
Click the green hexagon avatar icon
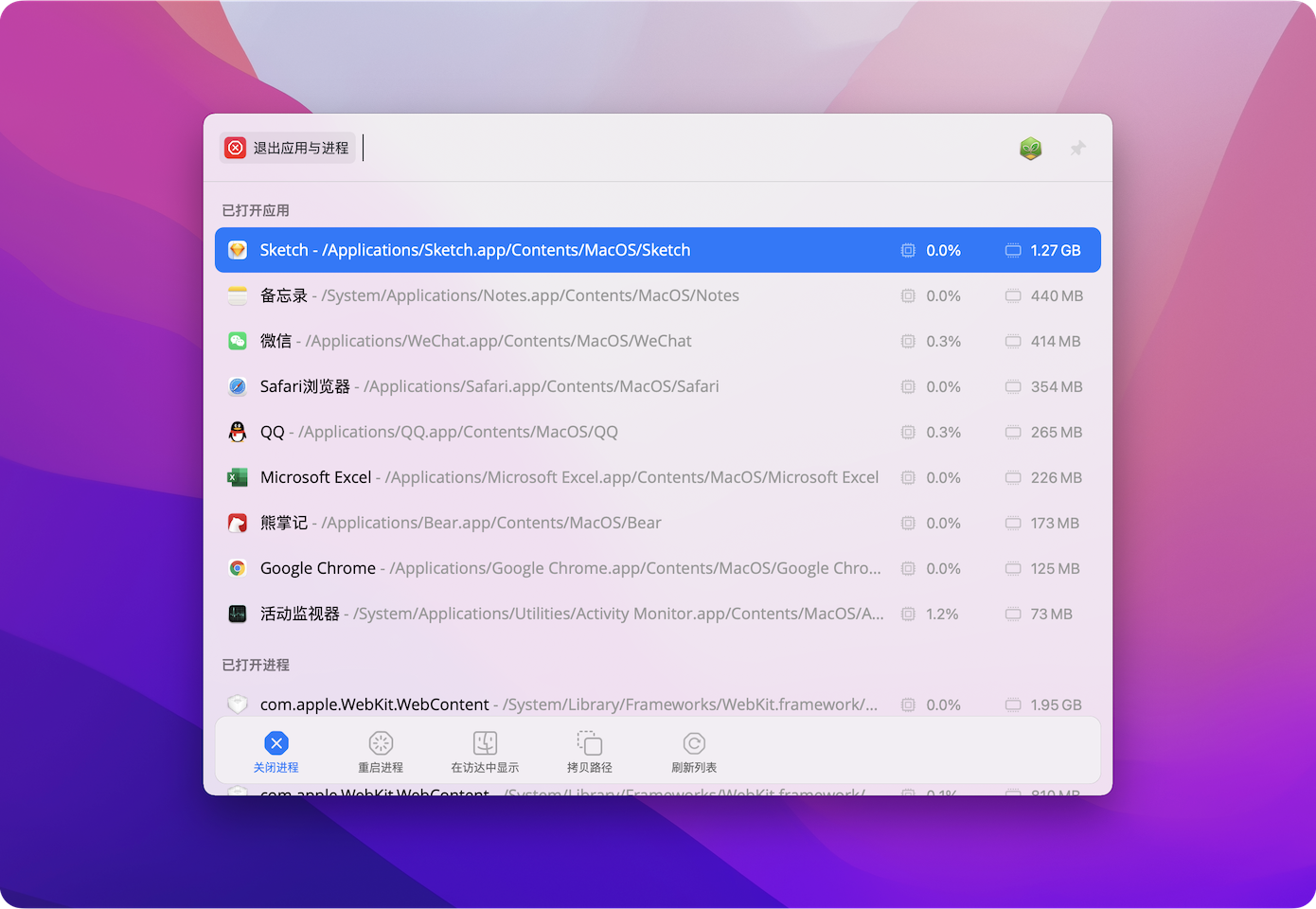(x=1031, y=149)
